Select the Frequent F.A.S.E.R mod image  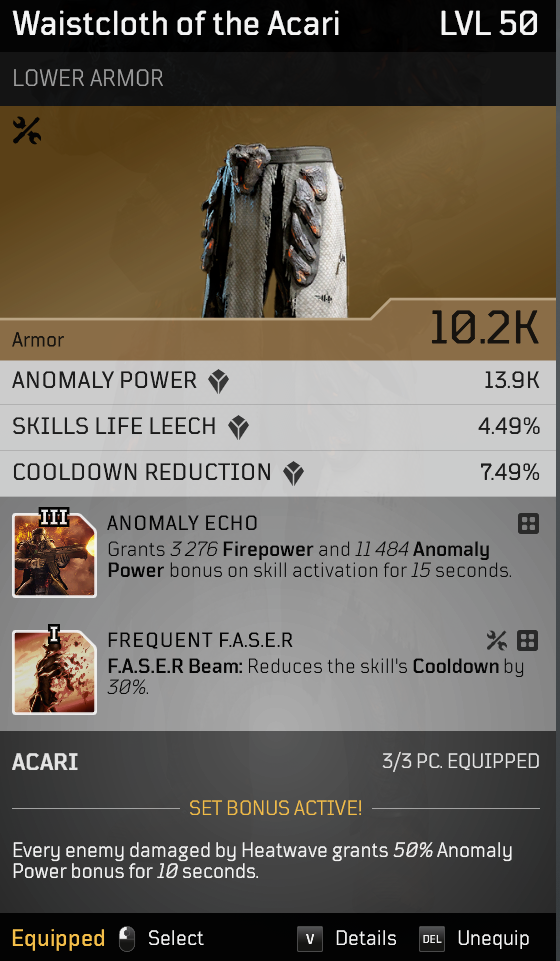pyautogui.click(x=54, y=672)
